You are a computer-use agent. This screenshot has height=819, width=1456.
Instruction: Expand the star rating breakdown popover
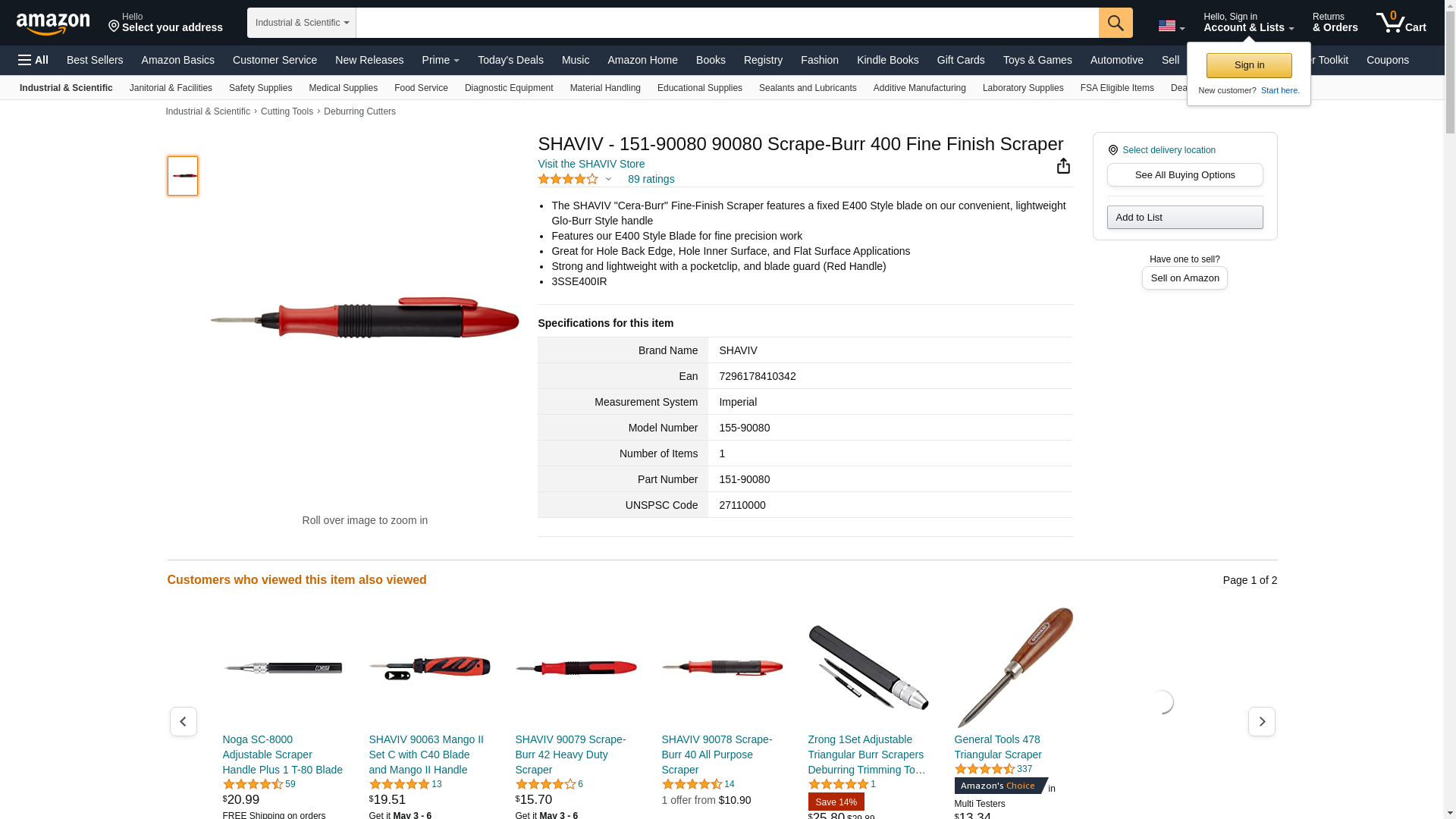pyautogui.click(x=608, y=180)
